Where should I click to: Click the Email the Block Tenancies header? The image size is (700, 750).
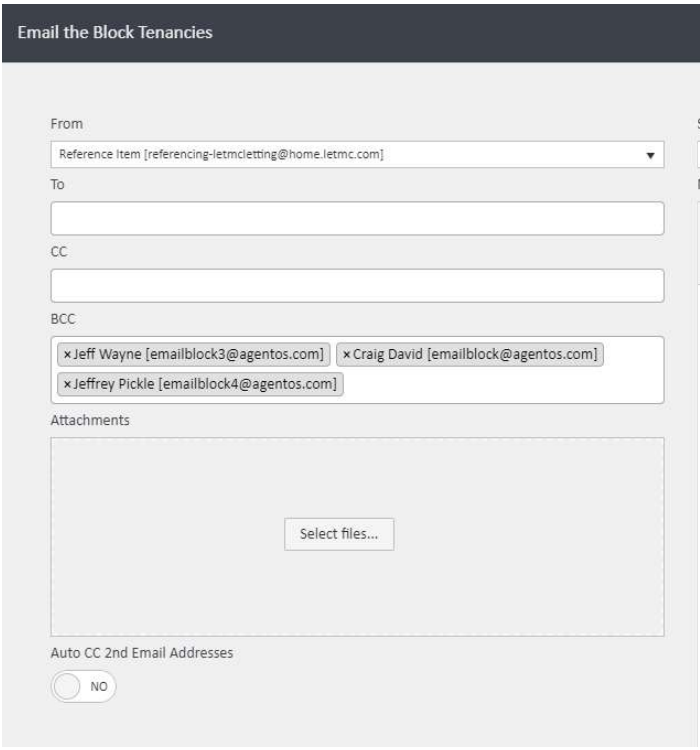click(115, 32)
